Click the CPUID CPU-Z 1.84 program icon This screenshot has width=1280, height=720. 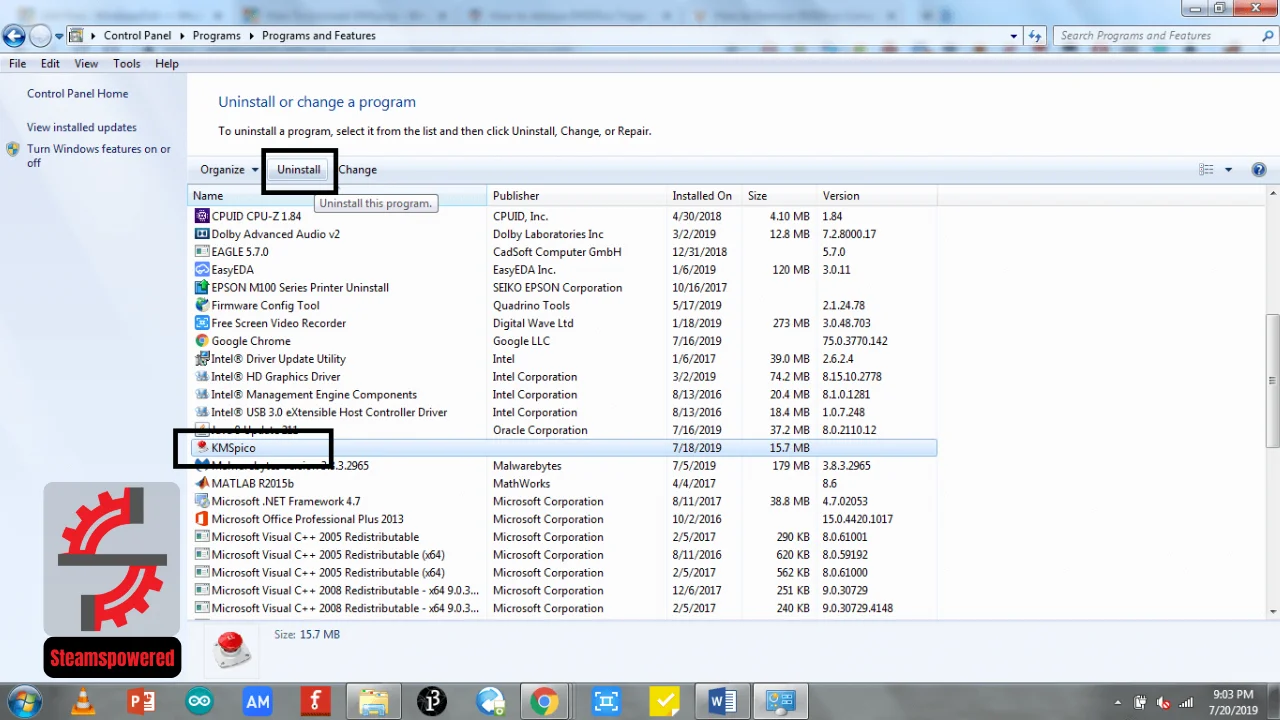coord(202,216)
